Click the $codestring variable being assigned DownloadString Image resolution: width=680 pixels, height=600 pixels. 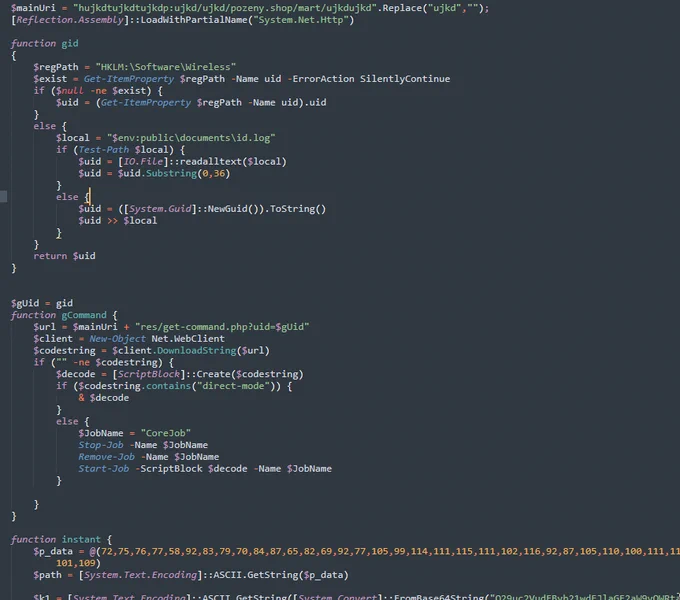pyautogui.click(x=64, y=350)
